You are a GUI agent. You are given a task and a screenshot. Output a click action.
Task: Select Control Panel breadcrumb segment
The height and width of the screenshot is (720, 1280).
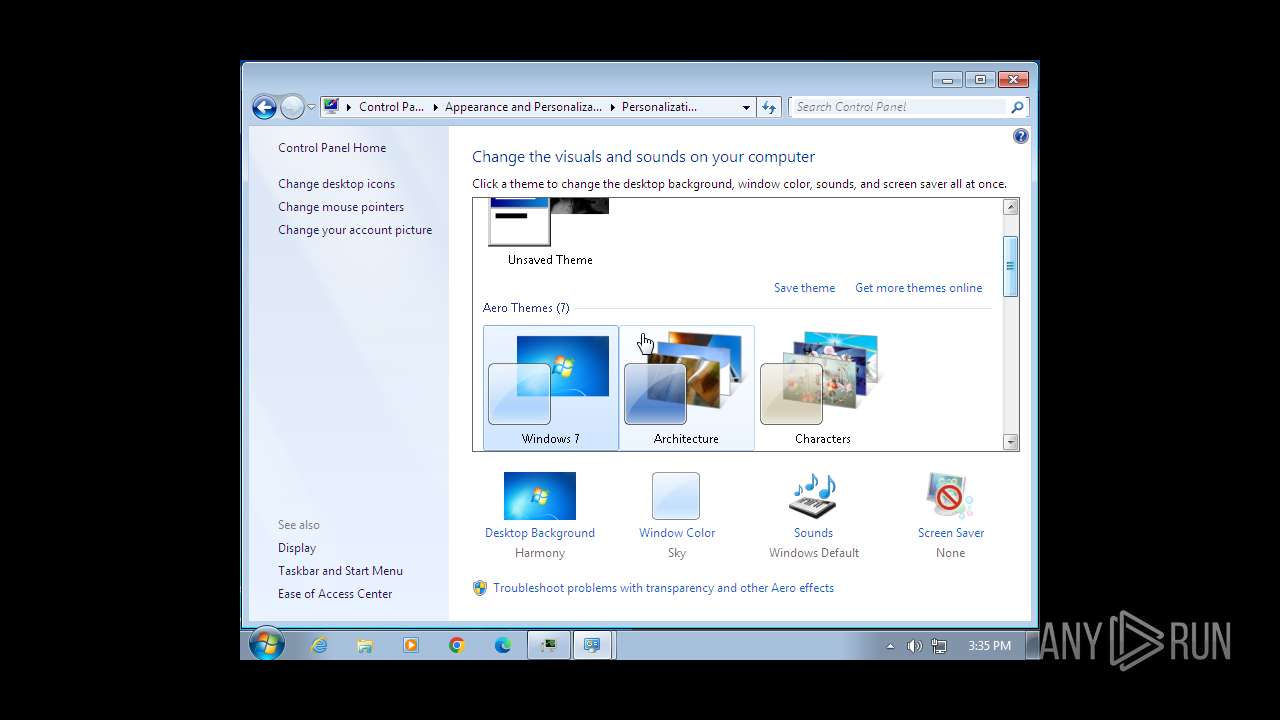click(x=391, y=107)
